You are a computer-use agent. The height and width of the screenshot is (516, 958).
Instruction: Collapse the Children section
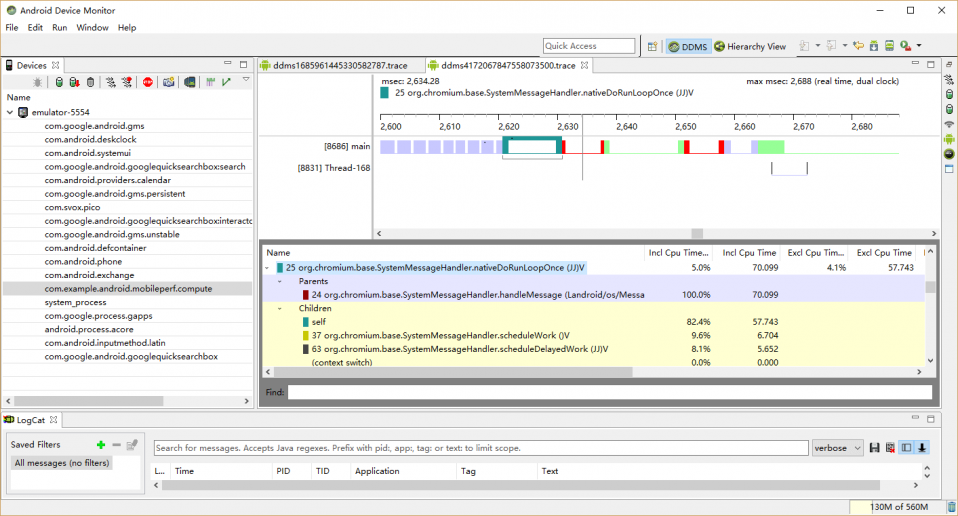[280, 308]
